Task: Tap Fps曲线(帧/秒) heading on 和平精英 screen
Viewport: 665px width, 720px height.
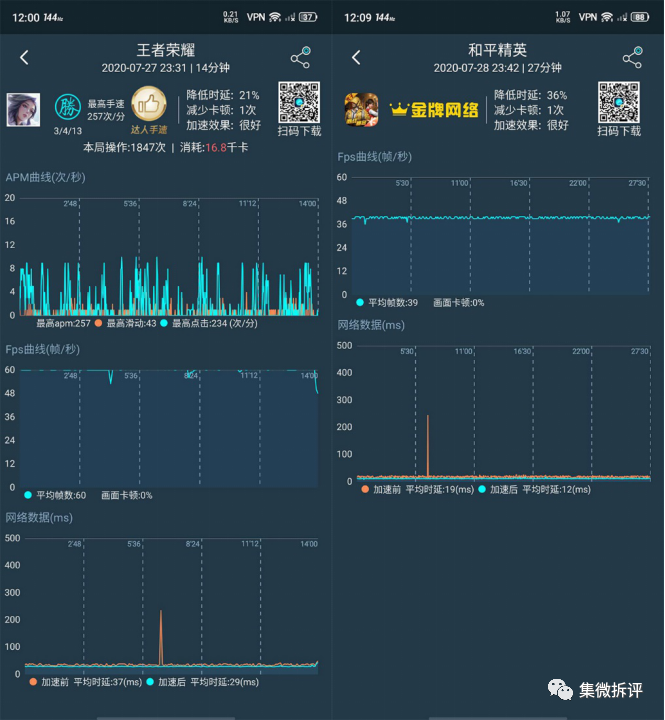Action: pos(375,157)
